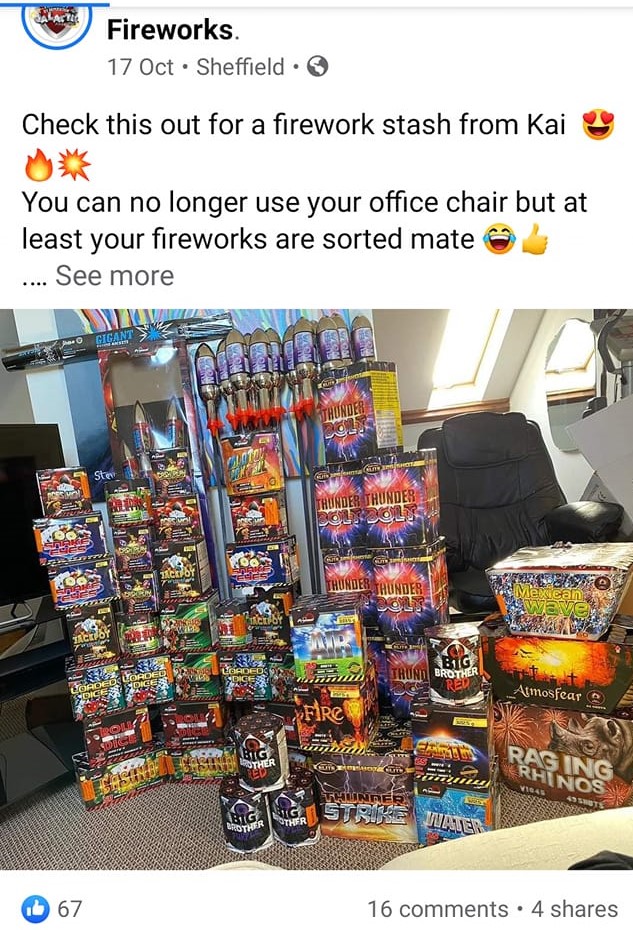Open the "Fireworks." page name
Image resolution: width=633 pixels, height=930 pixels.
click(x=173, y=30)
